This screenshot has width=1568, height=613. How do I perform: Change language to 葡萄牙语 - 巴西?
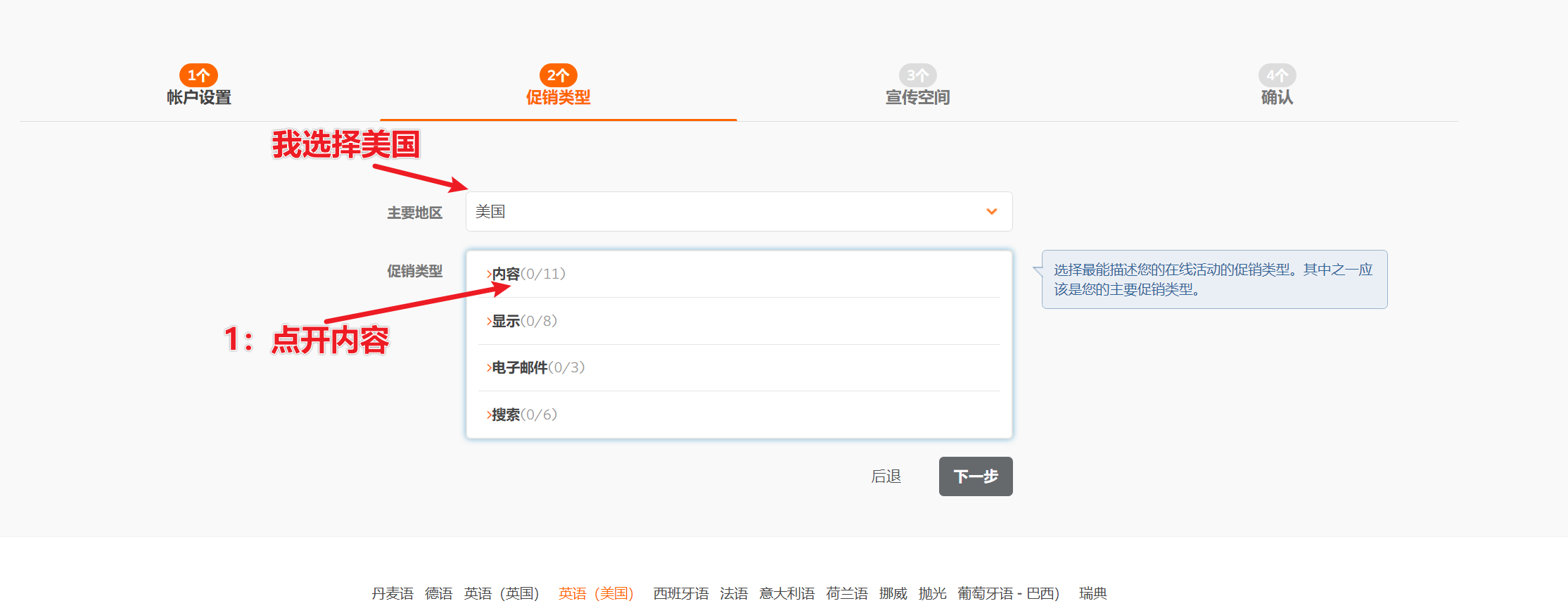1008,593
